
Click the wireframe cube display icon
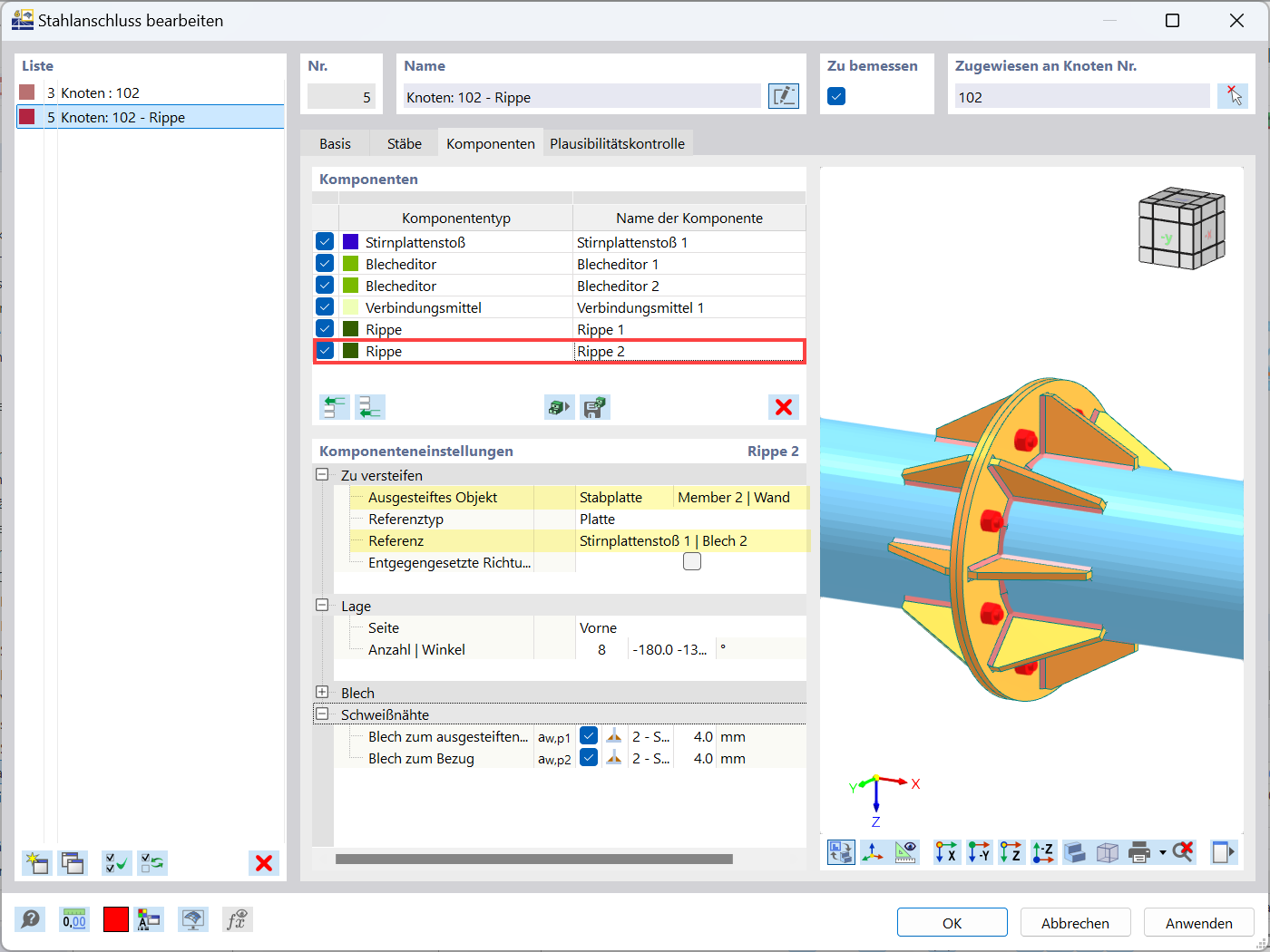pos(1108,852)
